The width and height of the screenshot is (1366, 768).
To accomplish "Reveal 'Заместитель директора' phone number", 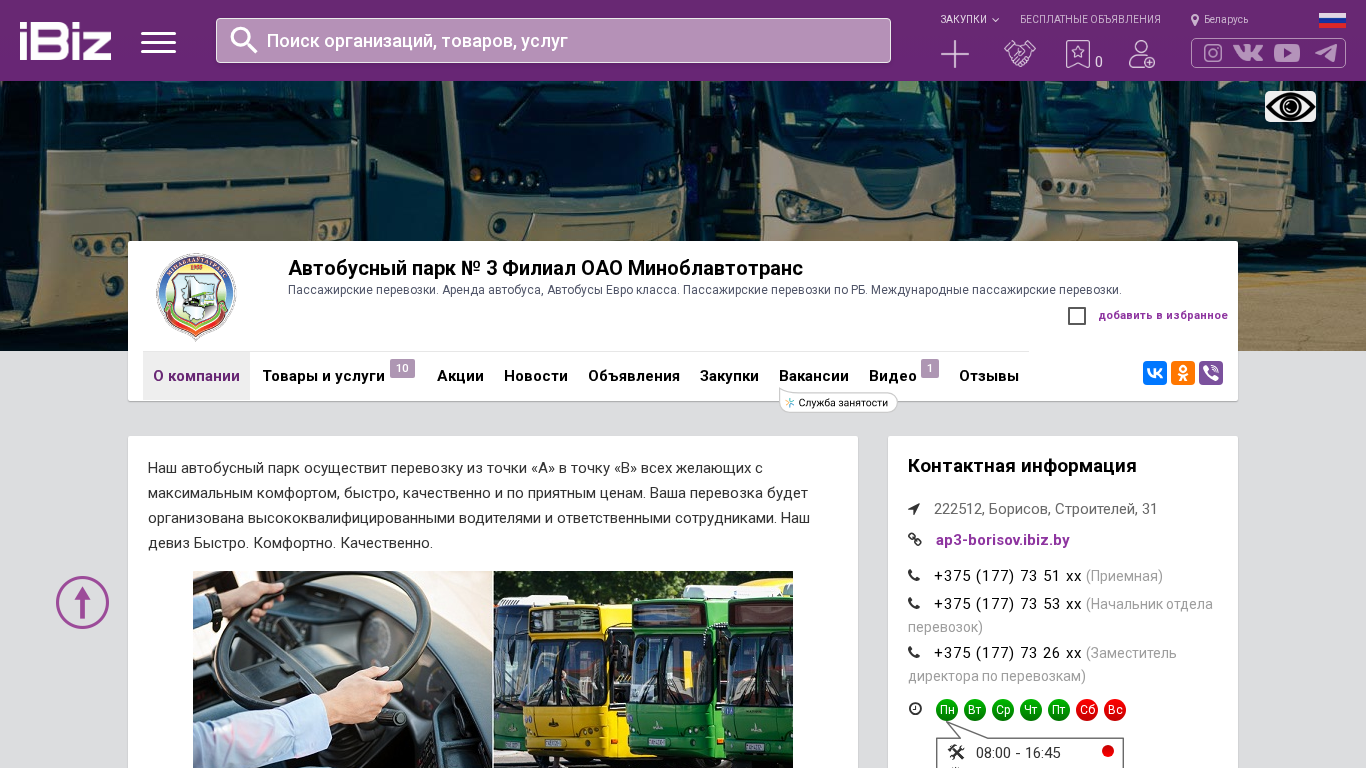I will pyautogui.click(x=1007, y=653).
